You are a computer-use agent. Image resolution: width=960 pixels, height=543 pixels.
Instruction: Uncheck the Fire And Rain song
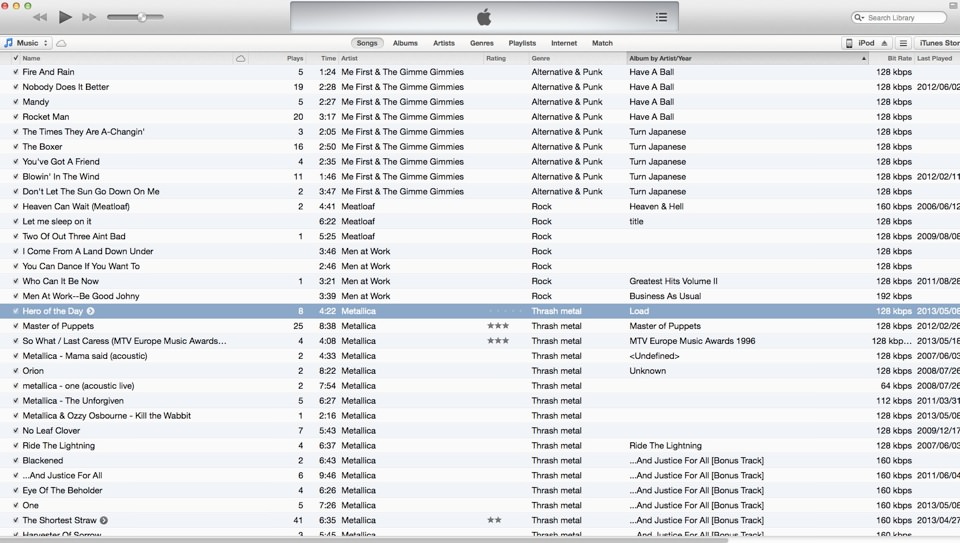click(15, 72)
